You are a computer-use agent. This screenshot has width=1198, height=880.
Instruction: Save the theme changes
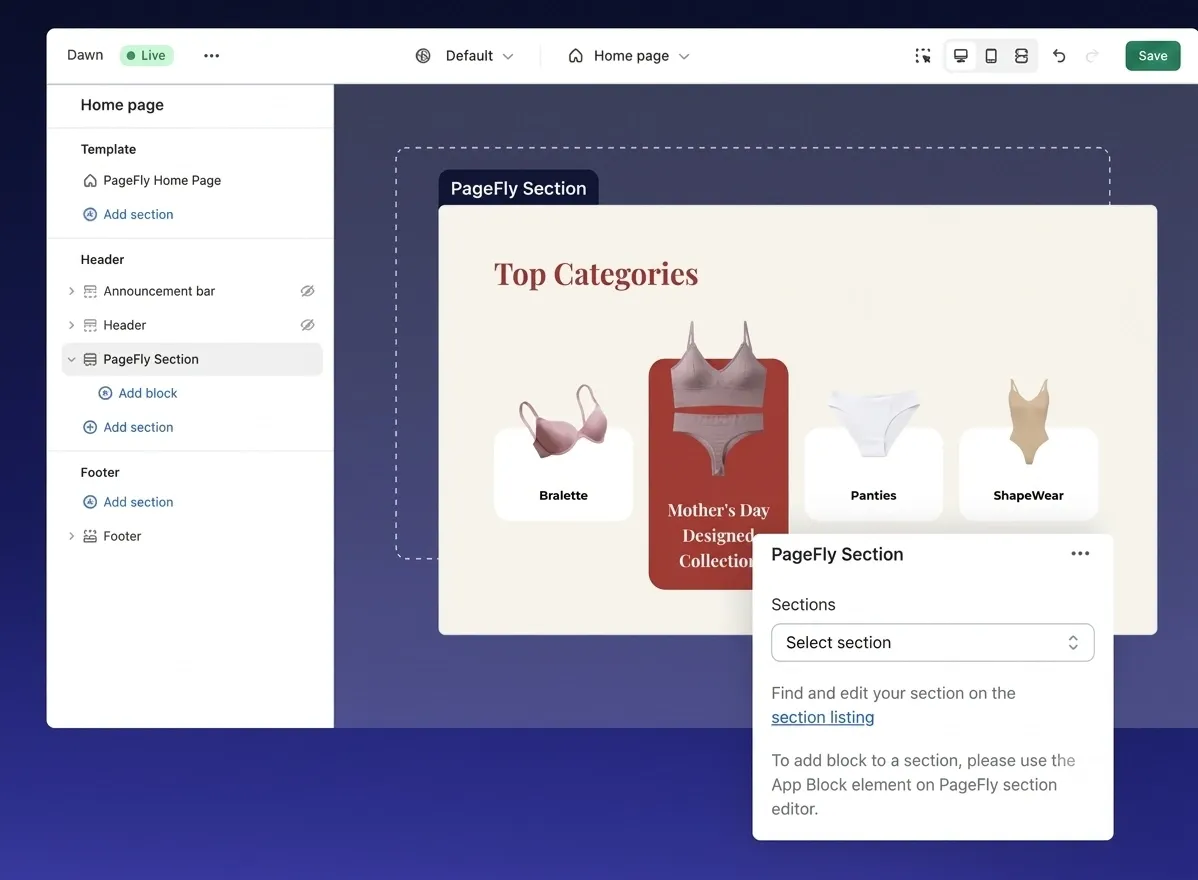(1152, 56)
